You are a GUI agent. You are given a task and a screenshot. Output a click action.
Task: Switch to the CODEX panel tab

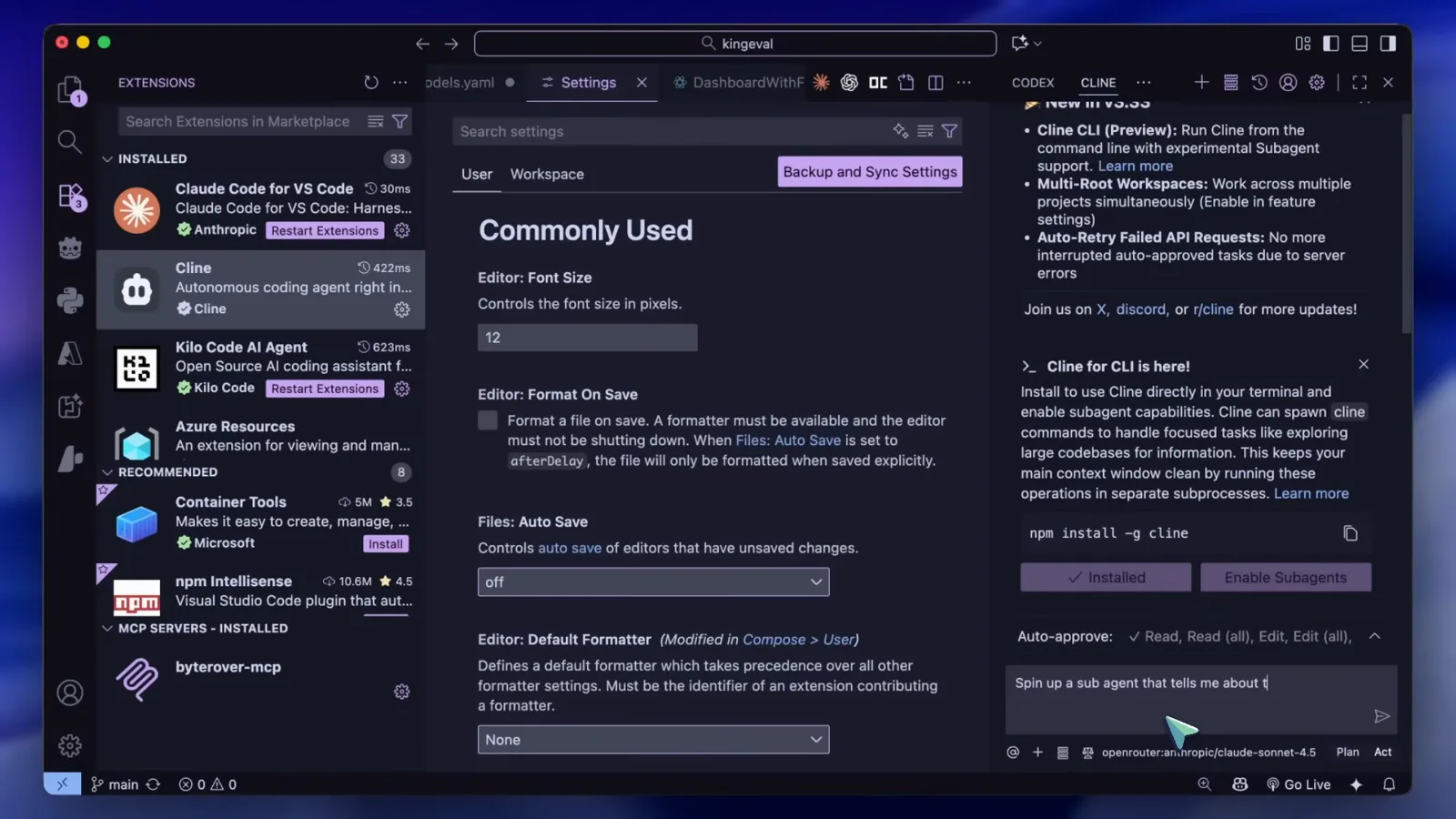click(1033, 82)
